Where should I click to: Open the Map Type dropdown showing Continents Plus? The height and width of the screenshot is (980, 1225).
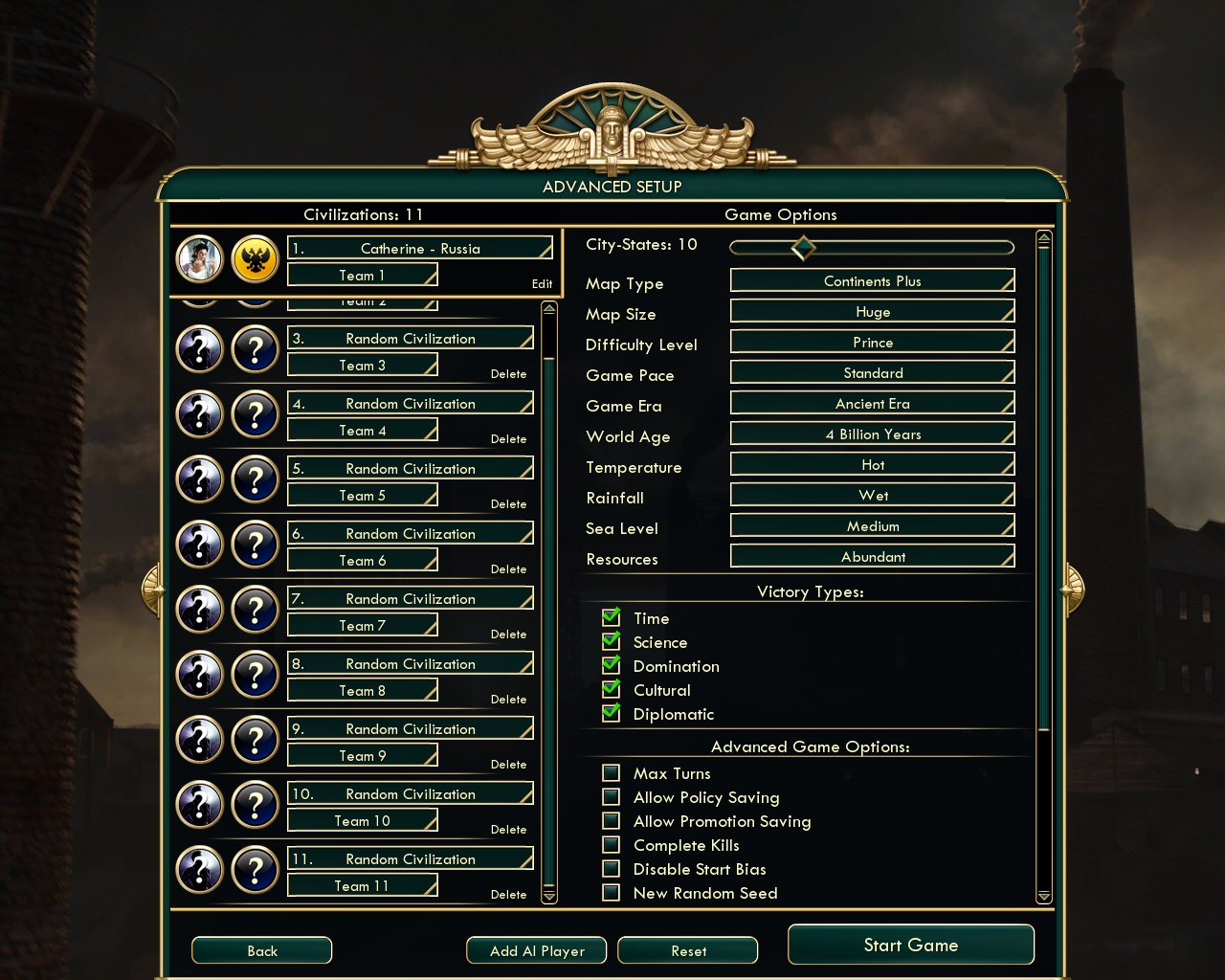click(872, 280)
